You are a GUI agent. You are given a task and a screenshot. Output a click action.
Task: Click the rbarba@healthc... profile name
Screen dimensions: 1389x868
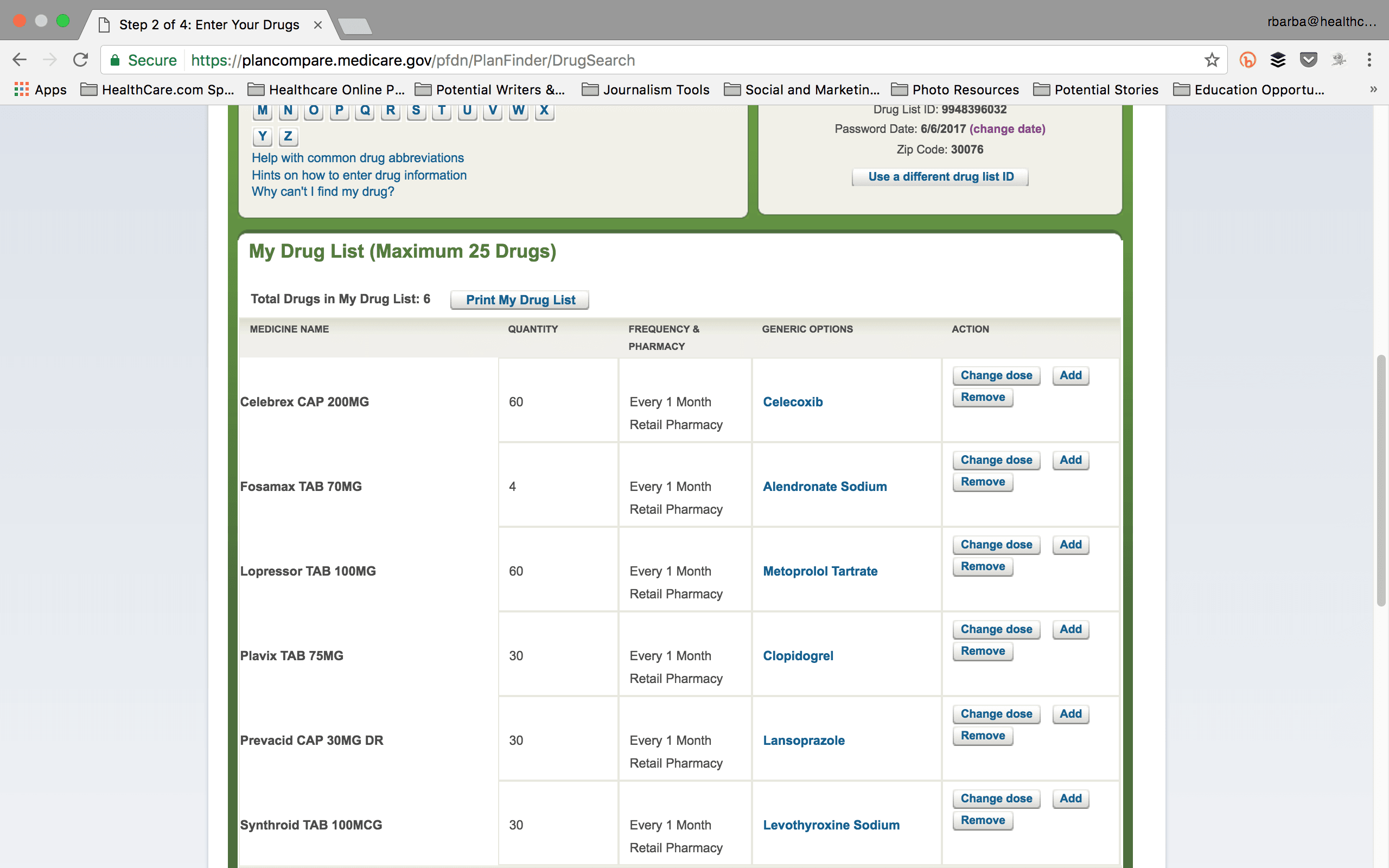1321,22
